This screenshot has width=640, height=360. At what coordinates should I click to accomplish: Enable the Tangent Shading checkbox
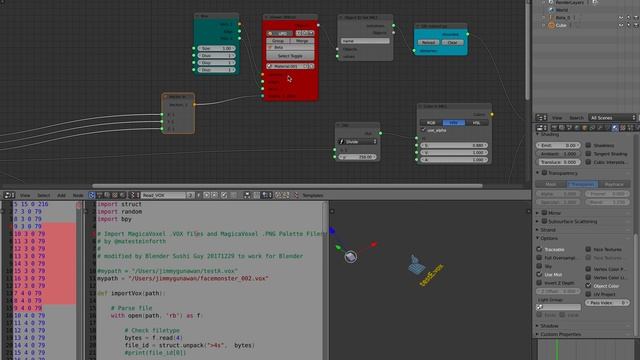[588, 153]
